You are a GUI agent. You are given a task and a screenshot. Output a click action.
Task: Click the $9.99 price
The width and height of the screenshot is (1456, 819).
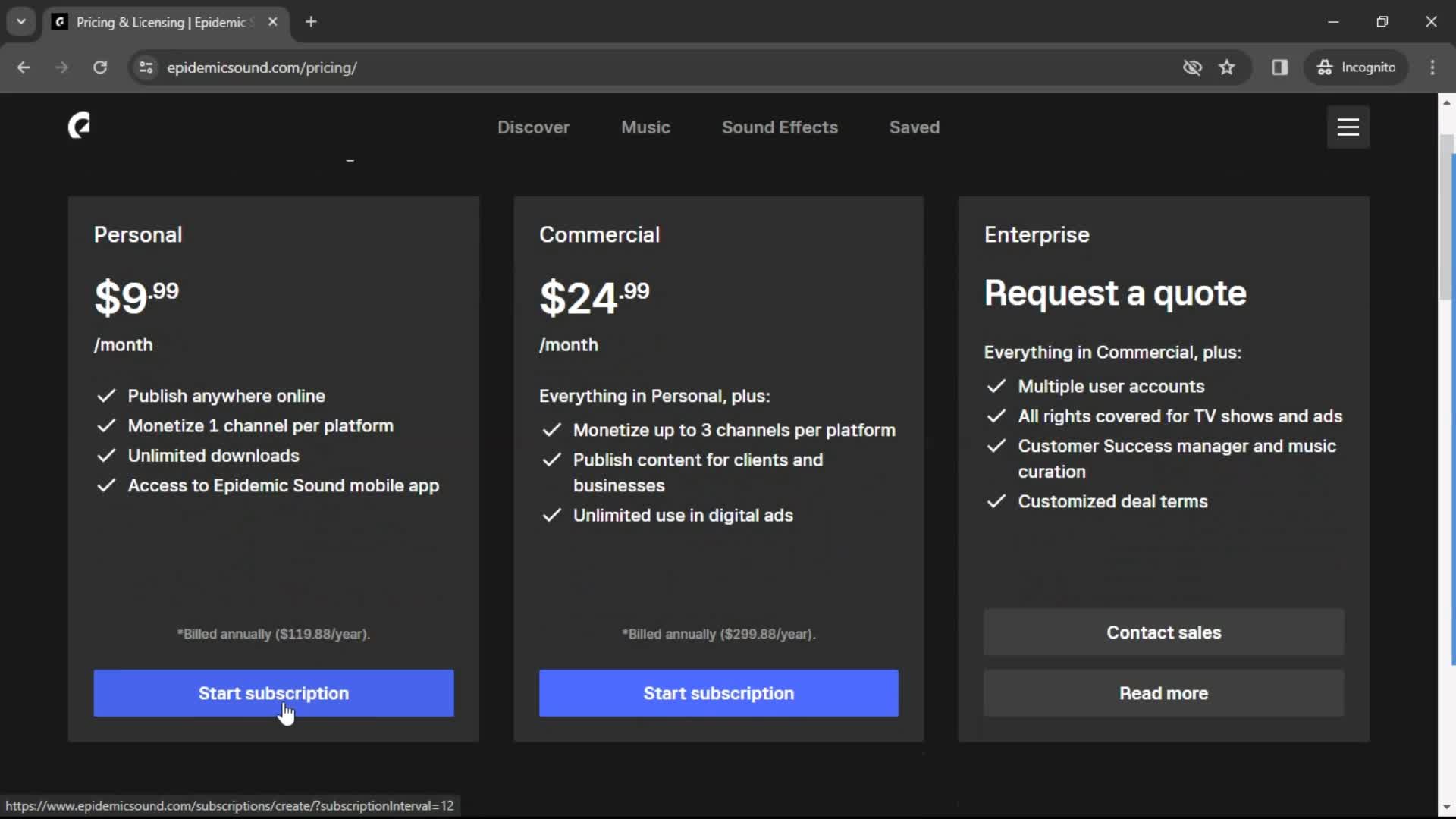click(136, 297)
